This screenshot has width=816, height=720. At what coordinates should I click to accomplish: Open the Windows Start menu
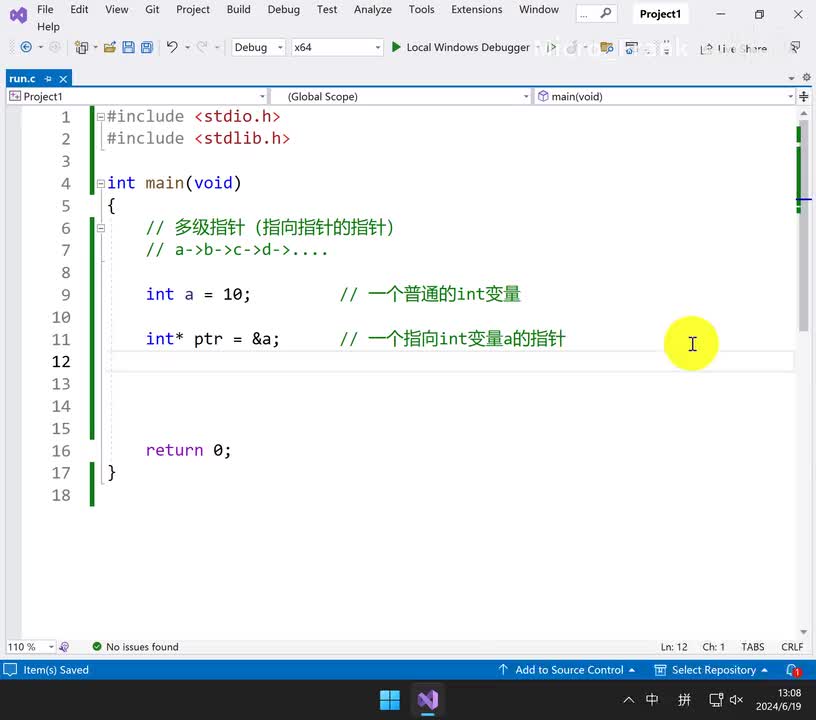point(390,700)
